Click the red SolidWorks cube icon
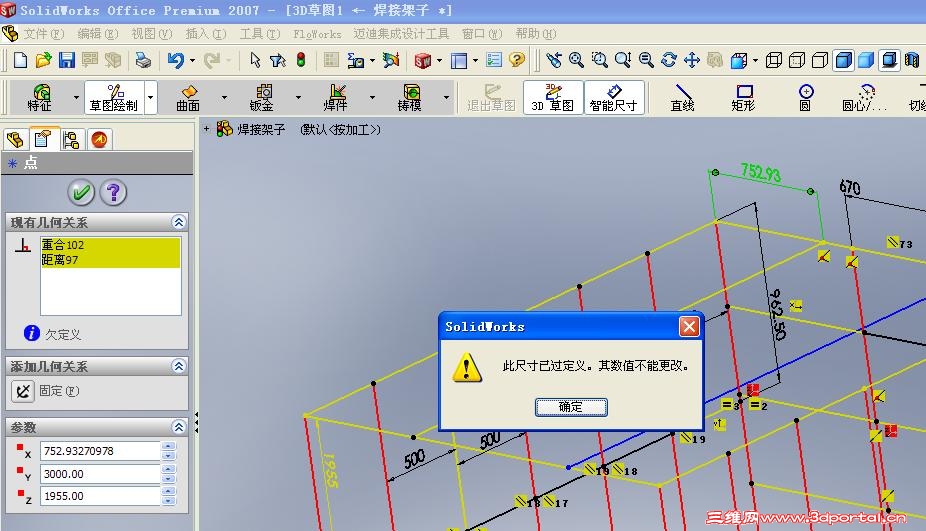The height and width of the screenshot is (531, 926). point(423,60)
